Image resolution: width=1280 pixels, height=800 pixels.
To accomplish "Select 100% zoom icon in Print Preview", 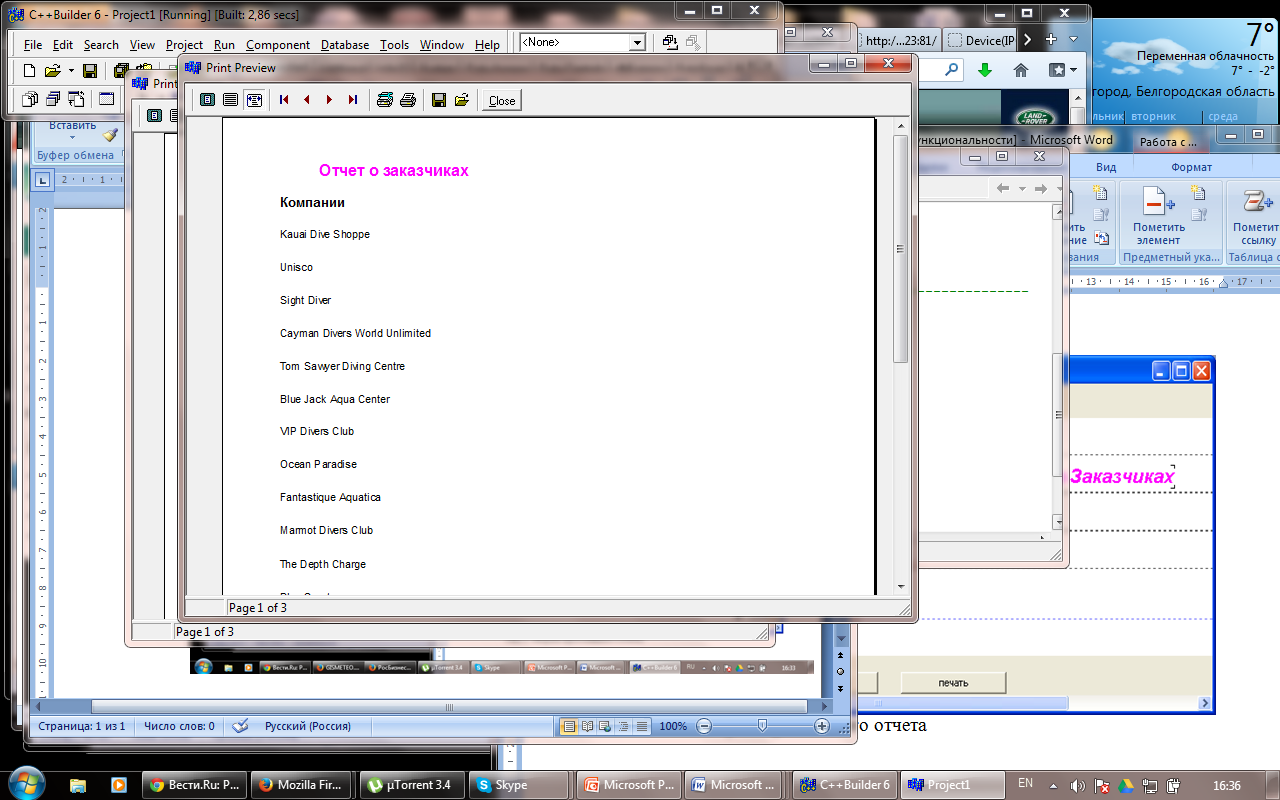I will point(231,100).
